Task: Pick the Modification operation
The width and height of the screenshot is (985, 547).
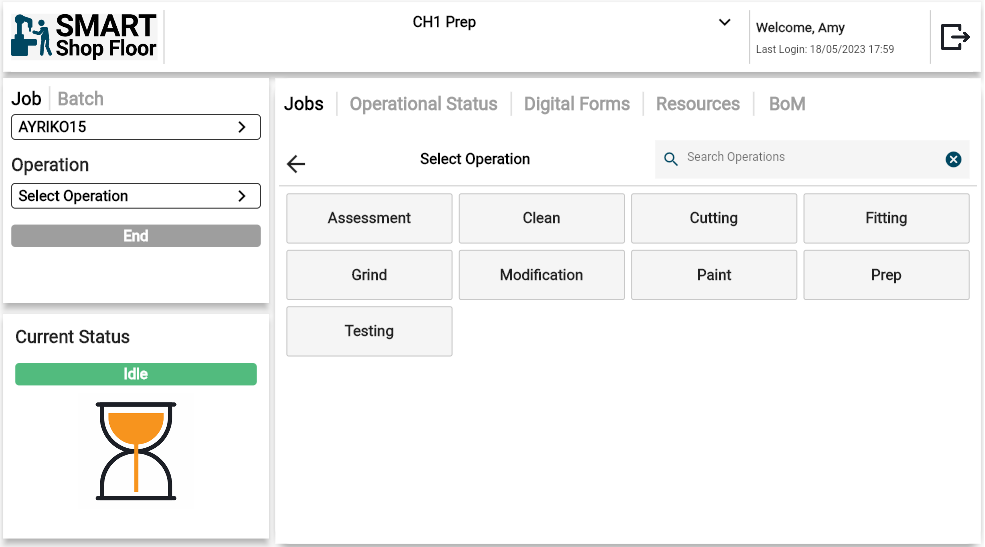Action: tap(541, 275)
